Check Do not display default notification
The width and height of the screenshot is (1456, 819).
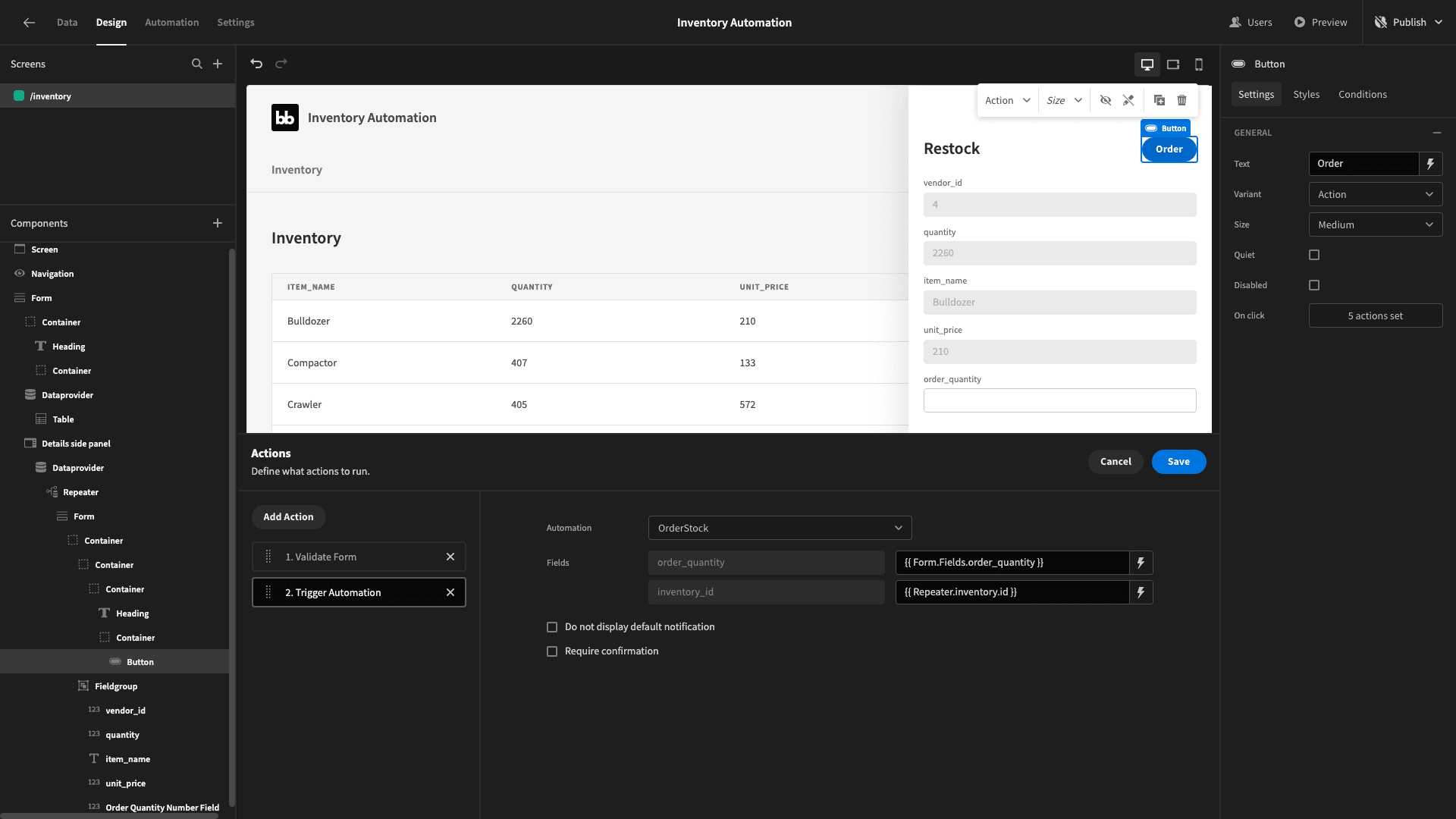click(x=552, y=627)
